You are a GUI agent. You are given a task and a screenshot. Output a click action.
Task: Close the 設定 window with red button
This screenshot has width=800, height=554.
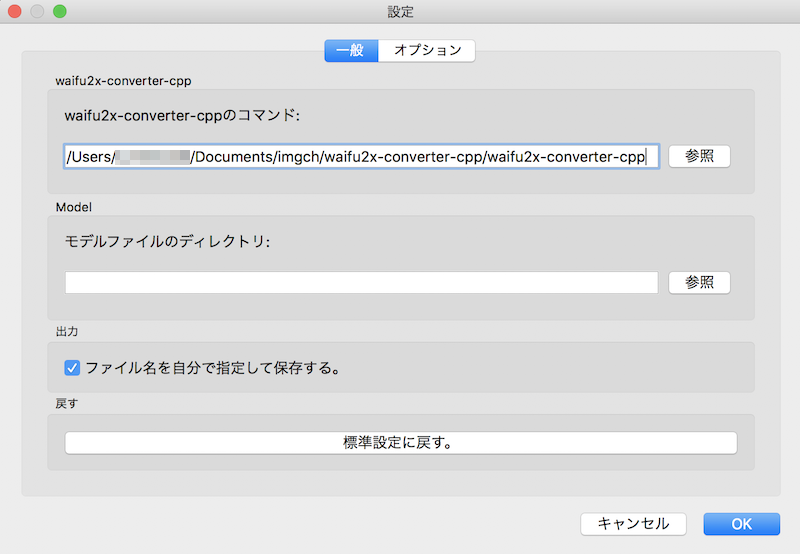[15, 12]
